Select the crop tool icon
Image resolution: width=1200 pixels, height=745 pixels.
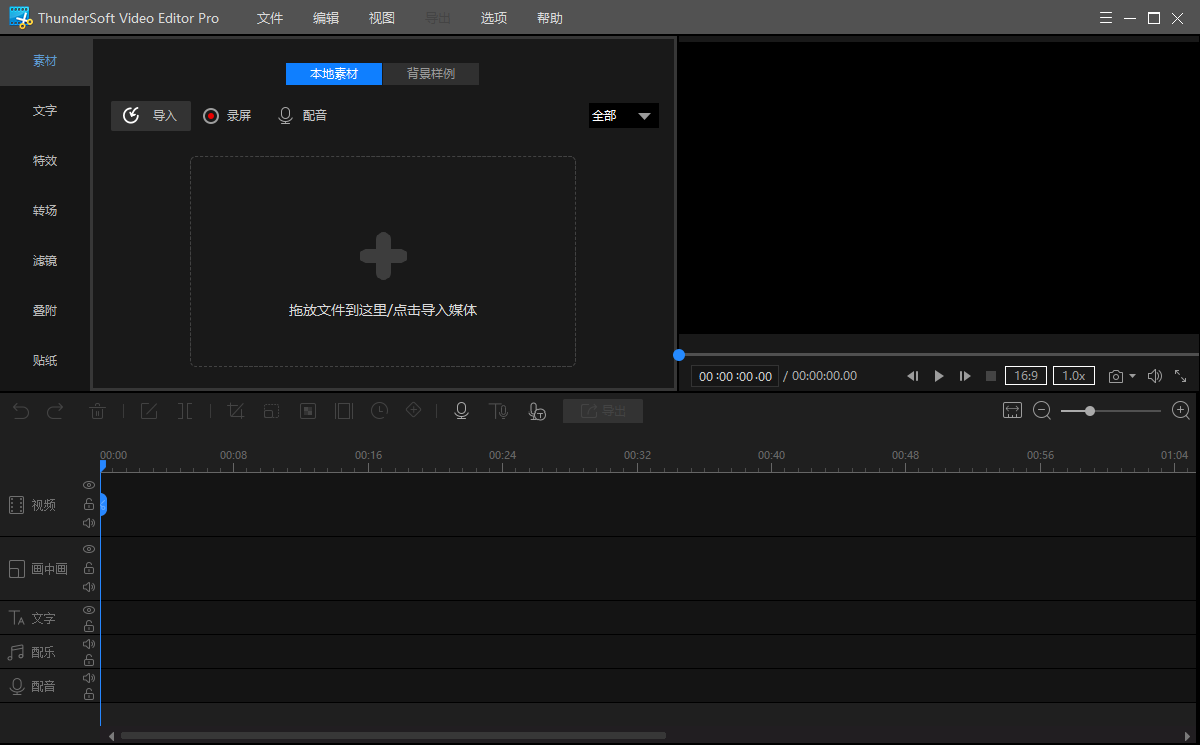(x=236, y=411)
